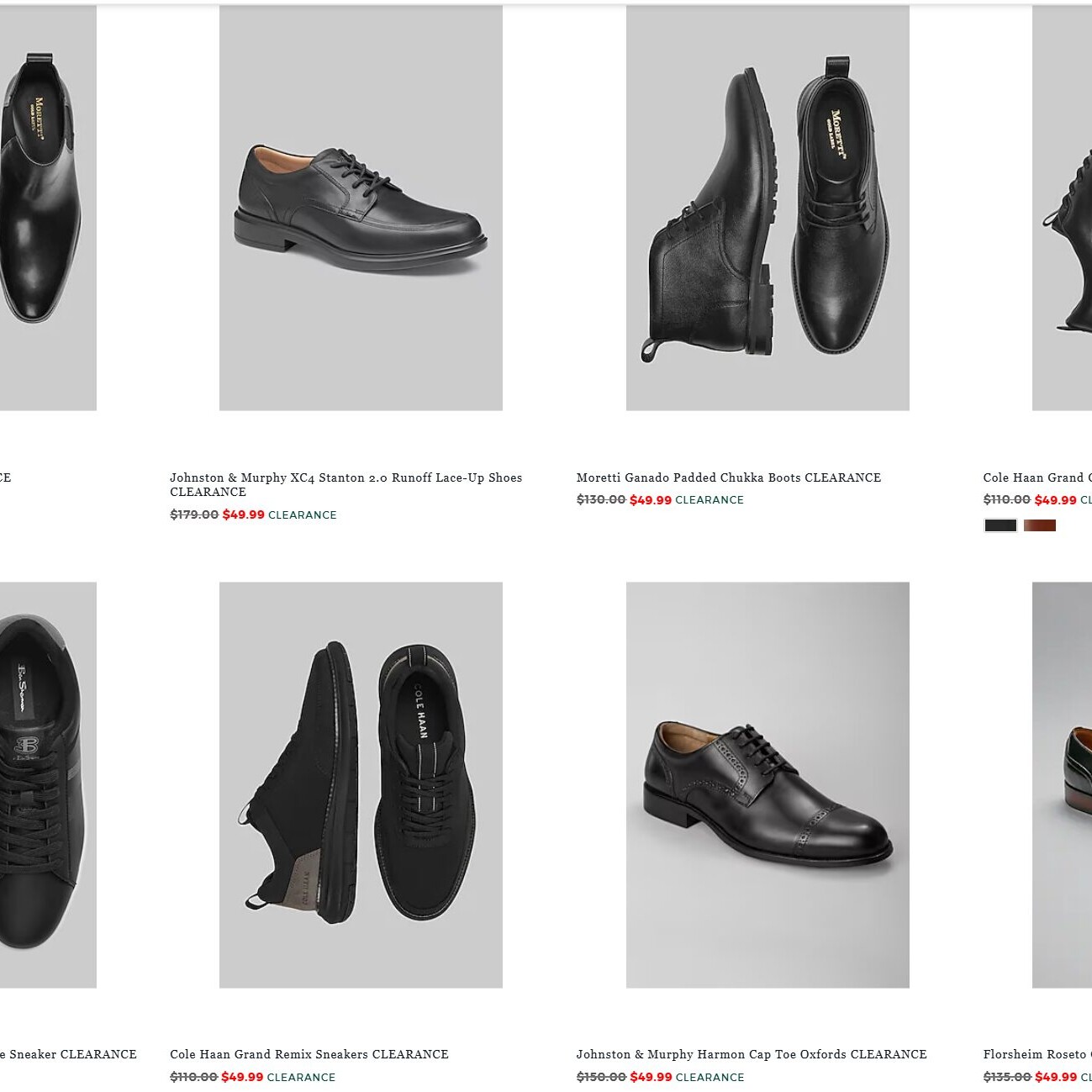Image resolution: width=1092 pixels, height=1092 pixels.
Task: Open the Cole Haan Grand Remix Sneakers image
Action: point(361,783)
